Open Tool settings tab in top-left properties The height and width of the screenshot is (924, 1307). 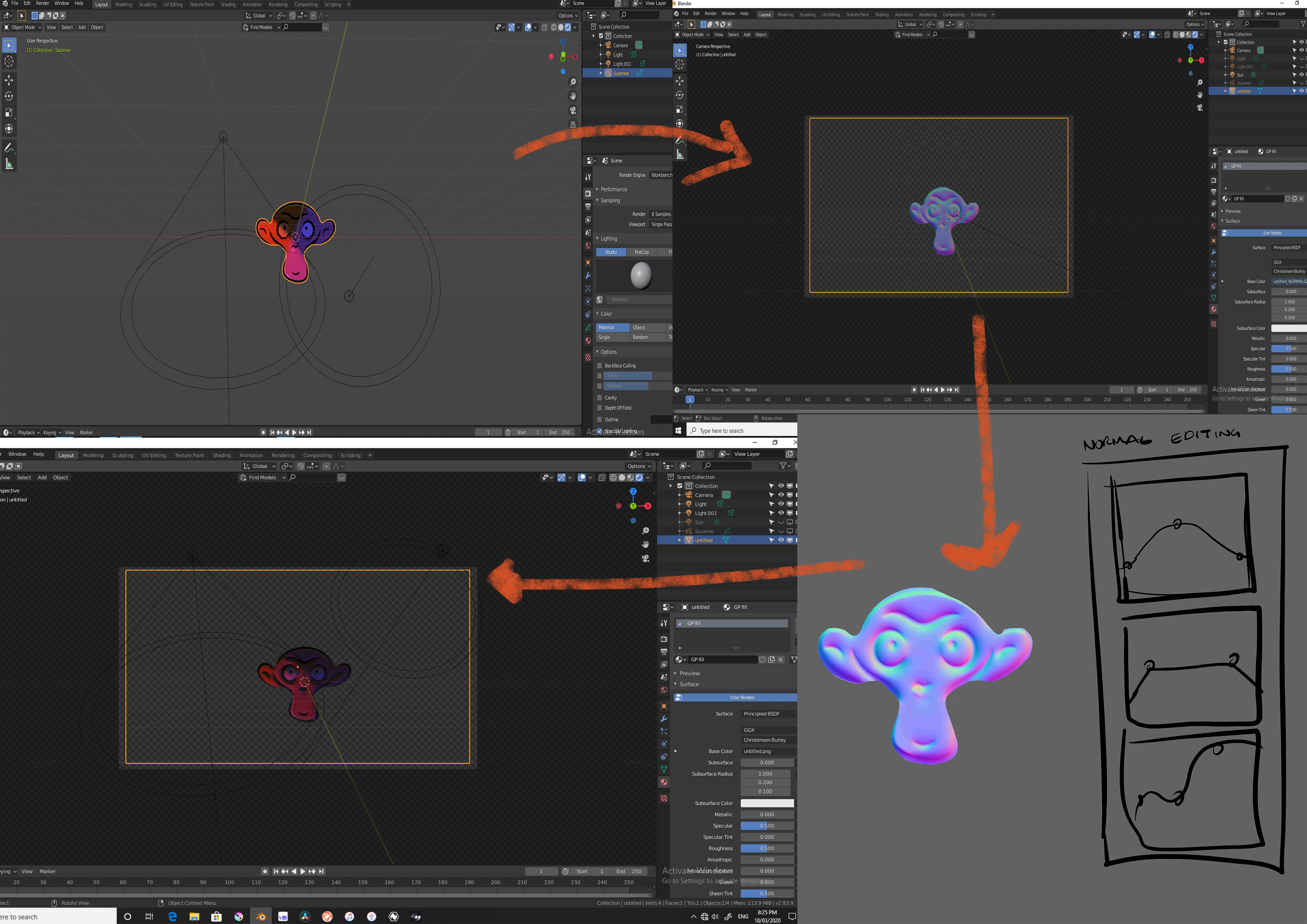point(588,177)
